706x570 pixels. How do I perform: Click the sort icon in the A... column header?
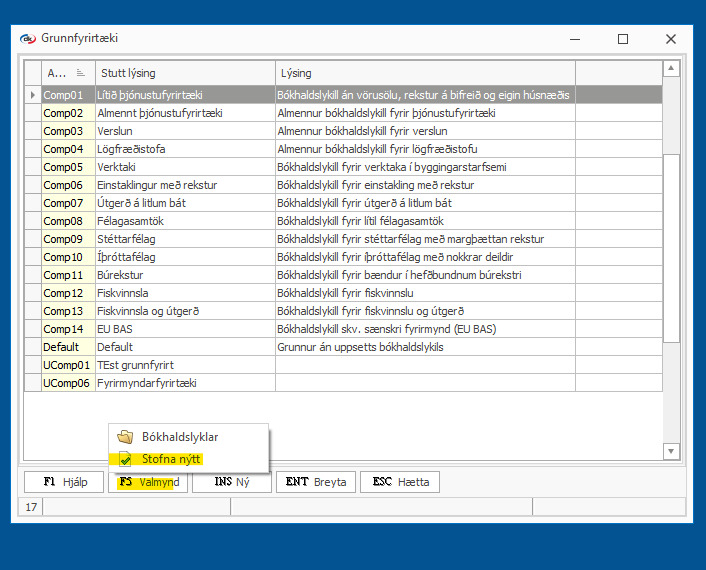[80, 73]
